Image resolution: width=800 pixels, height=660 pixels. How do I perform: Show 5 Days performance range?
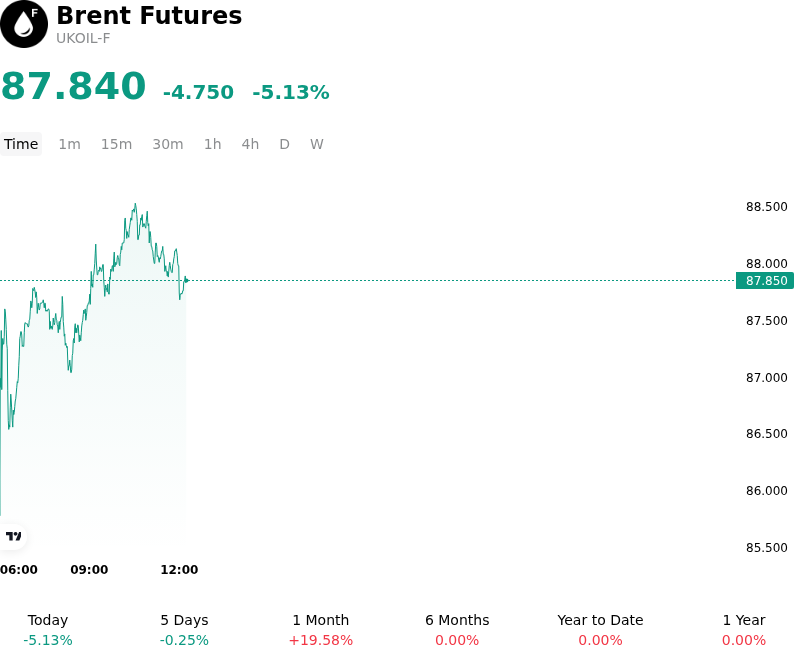pos(184,630)
